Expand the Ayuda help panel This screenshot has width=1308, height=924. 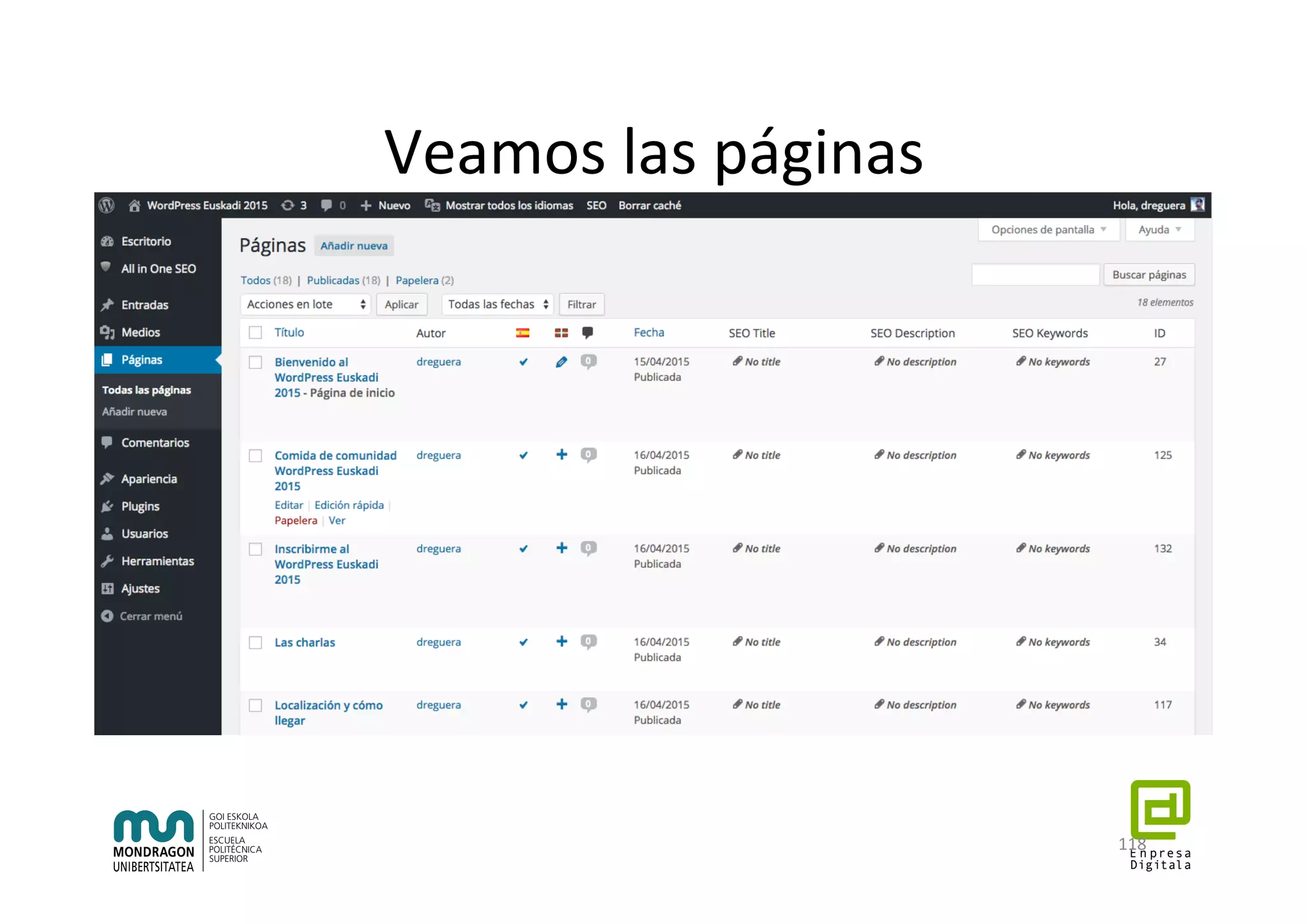coord(1159,230)
